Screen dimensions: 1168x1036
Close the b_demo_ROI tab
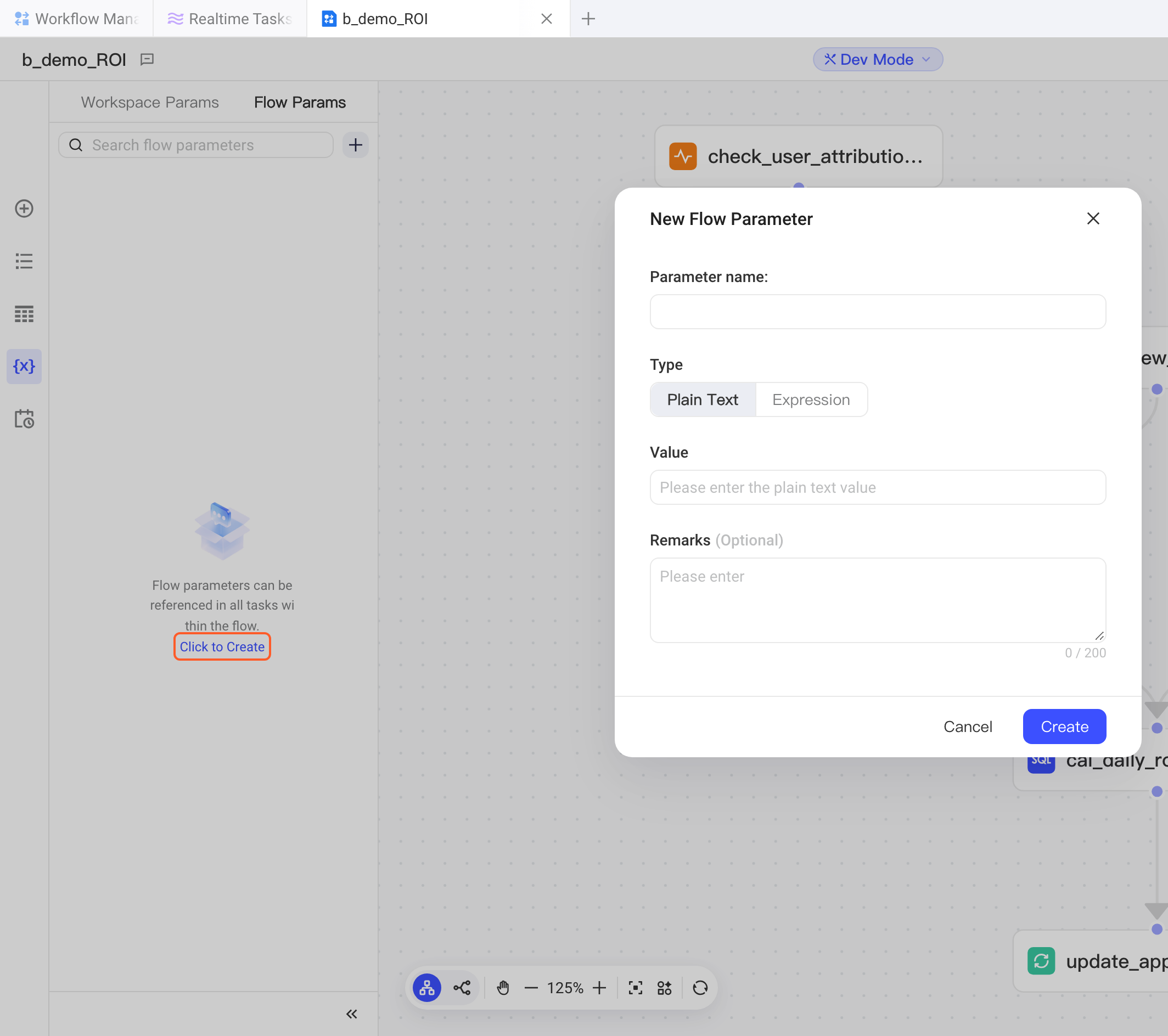pos(546,19)
